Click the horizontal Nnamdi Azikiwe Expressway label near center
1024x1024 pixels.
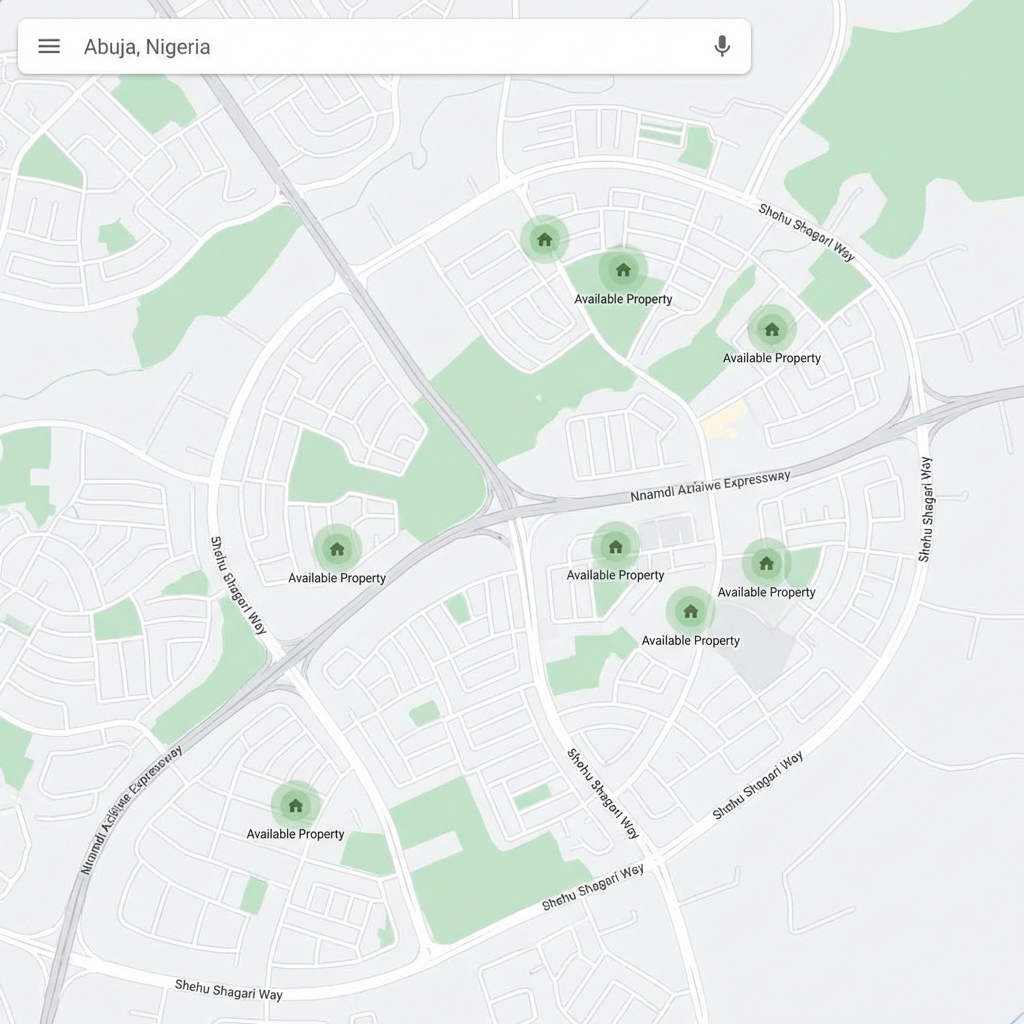pos(710,486)
